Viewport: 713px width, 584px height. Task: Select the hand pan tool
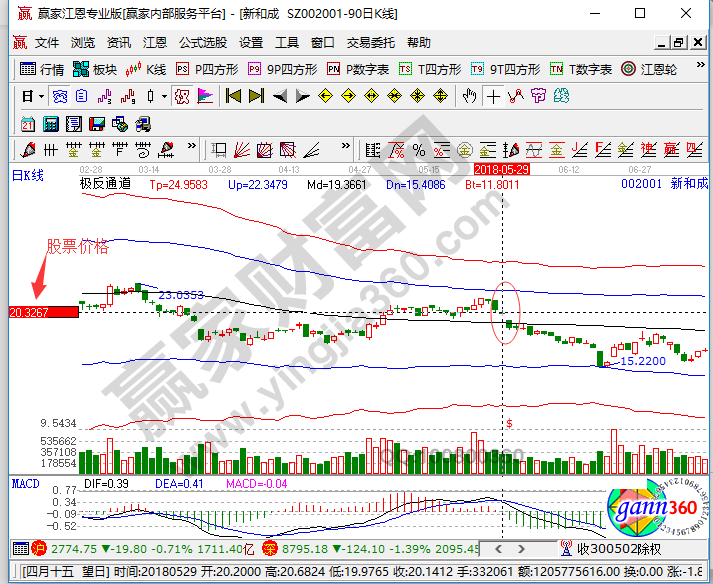pos(470,96)
